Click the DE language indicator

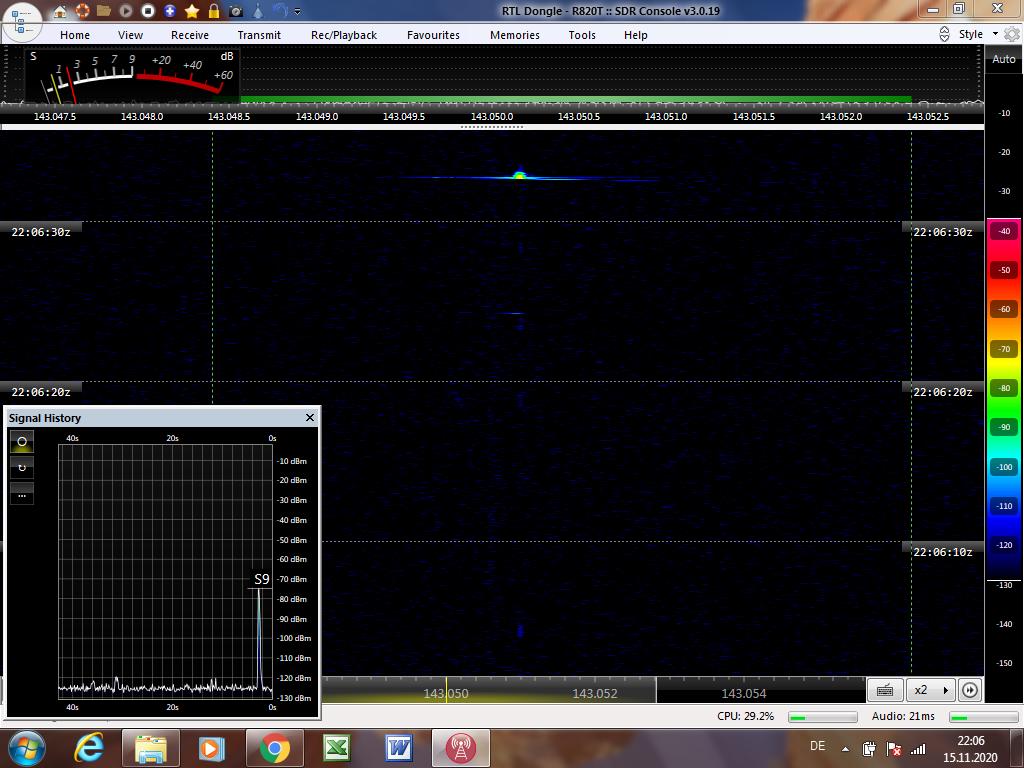click(817, 746)
